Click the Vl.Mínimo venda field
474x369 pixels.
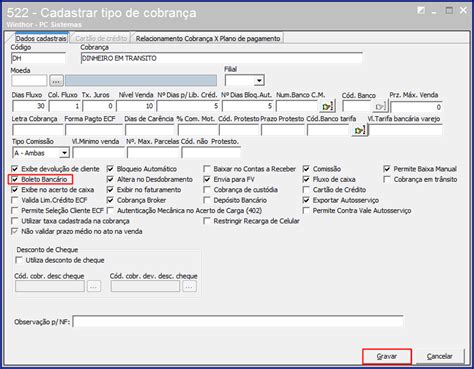pyautogui.click(x=98, y=153)
